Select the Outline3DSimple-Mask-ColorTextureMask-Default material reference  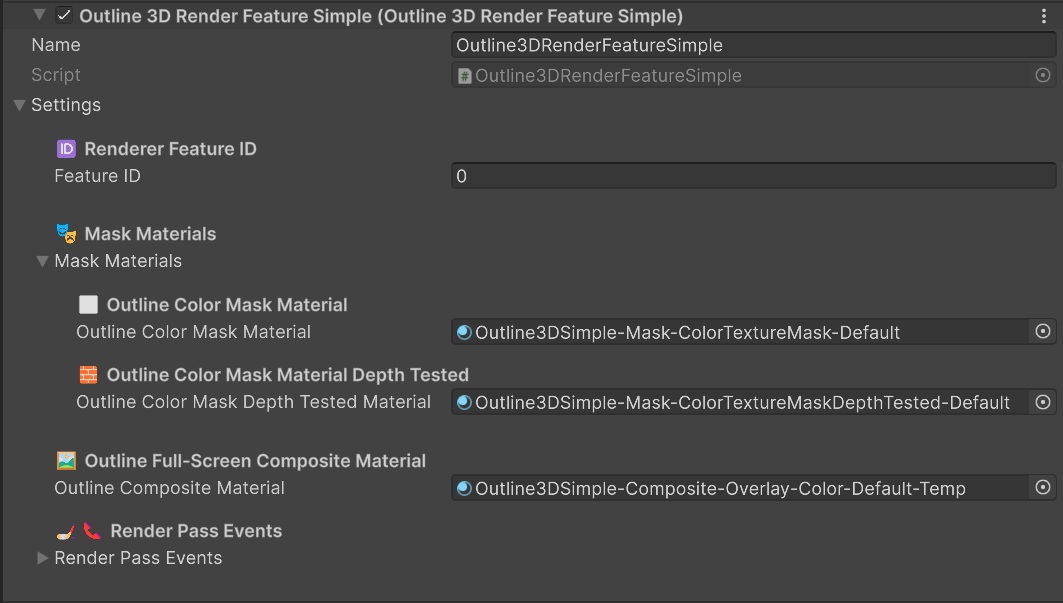pyautogui.click(x=740, y=332)
